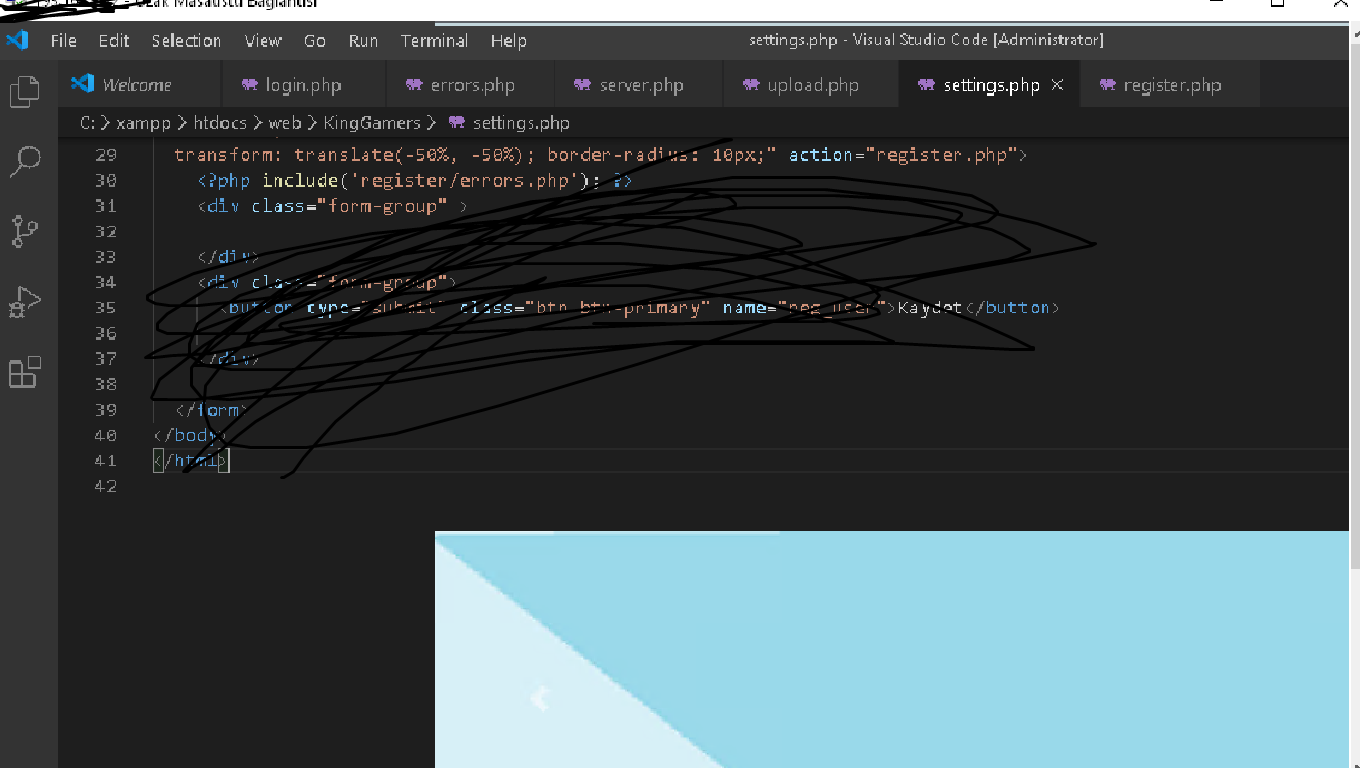Open the Explorer view in activity bar
Screen dimensions: 1360x768
[x=24, y=92]
